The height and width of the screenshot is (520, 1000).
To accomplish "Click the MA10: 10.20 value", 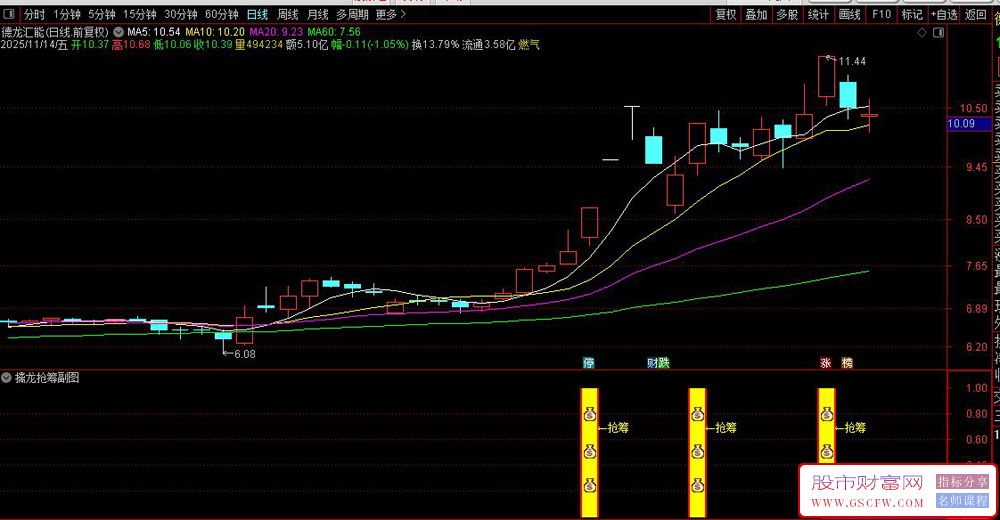I will click(x=215, y=31).
